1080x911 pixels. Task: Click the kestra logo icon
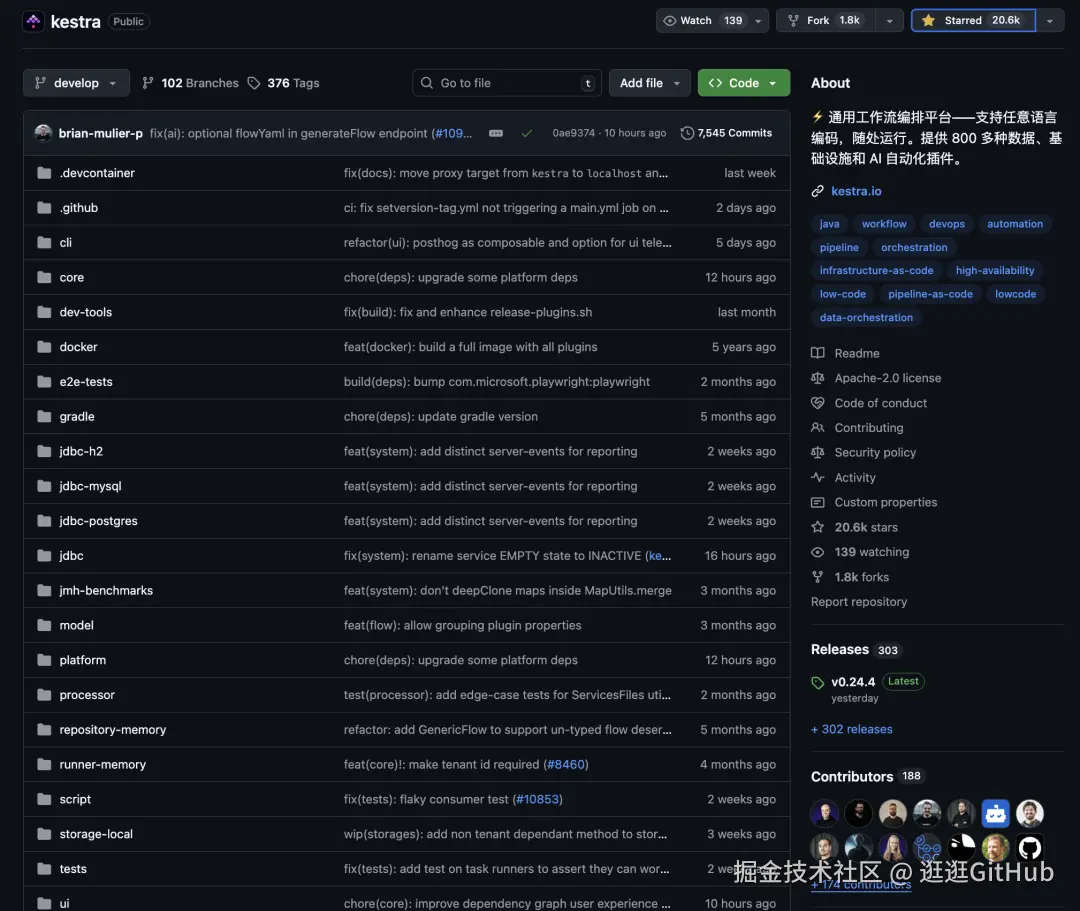pyautogui.click(x=33, y=21)
